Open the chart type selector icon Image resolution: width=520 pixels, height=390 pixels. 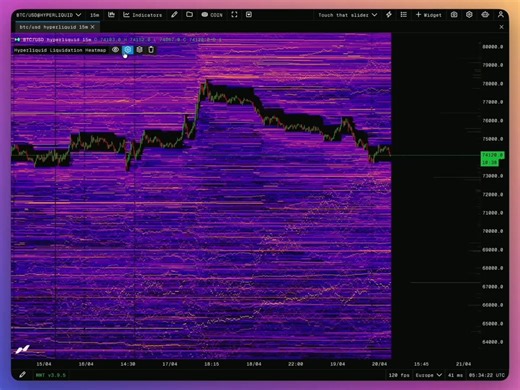point(111,15)
